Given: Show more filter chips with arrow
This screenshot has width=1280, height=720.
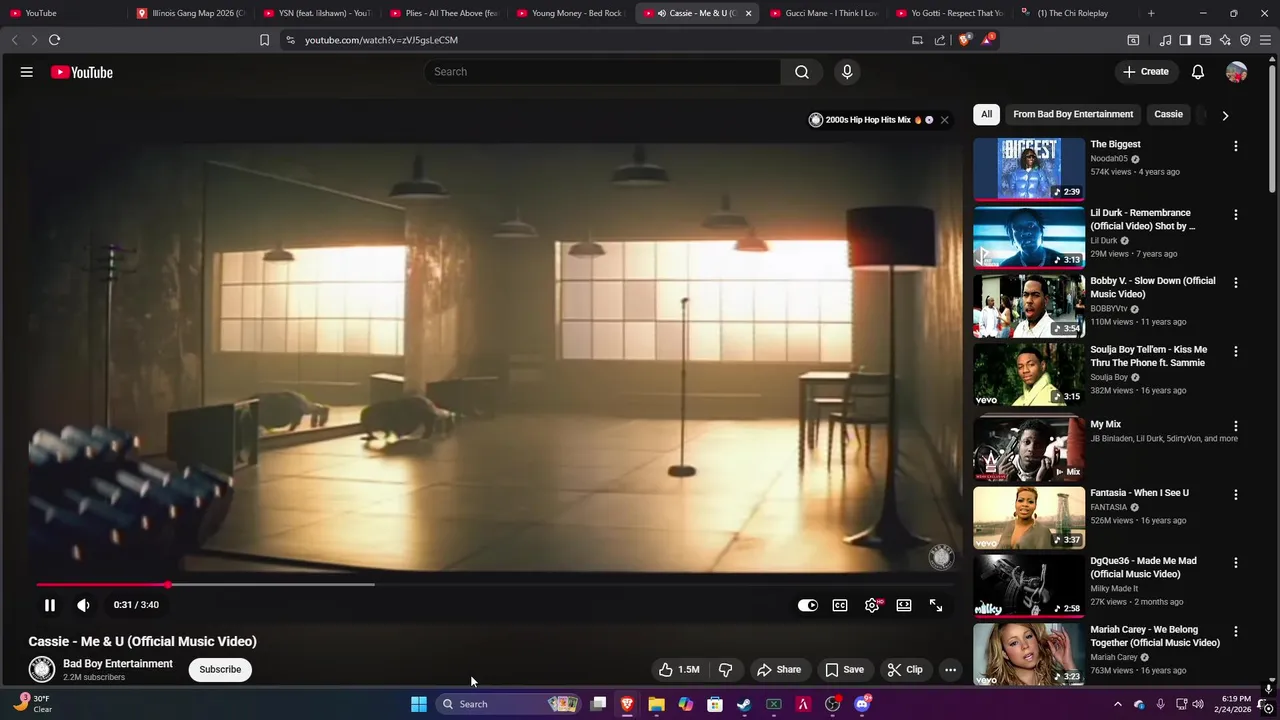Looking at the screenshot, I should pos(1225,115).
